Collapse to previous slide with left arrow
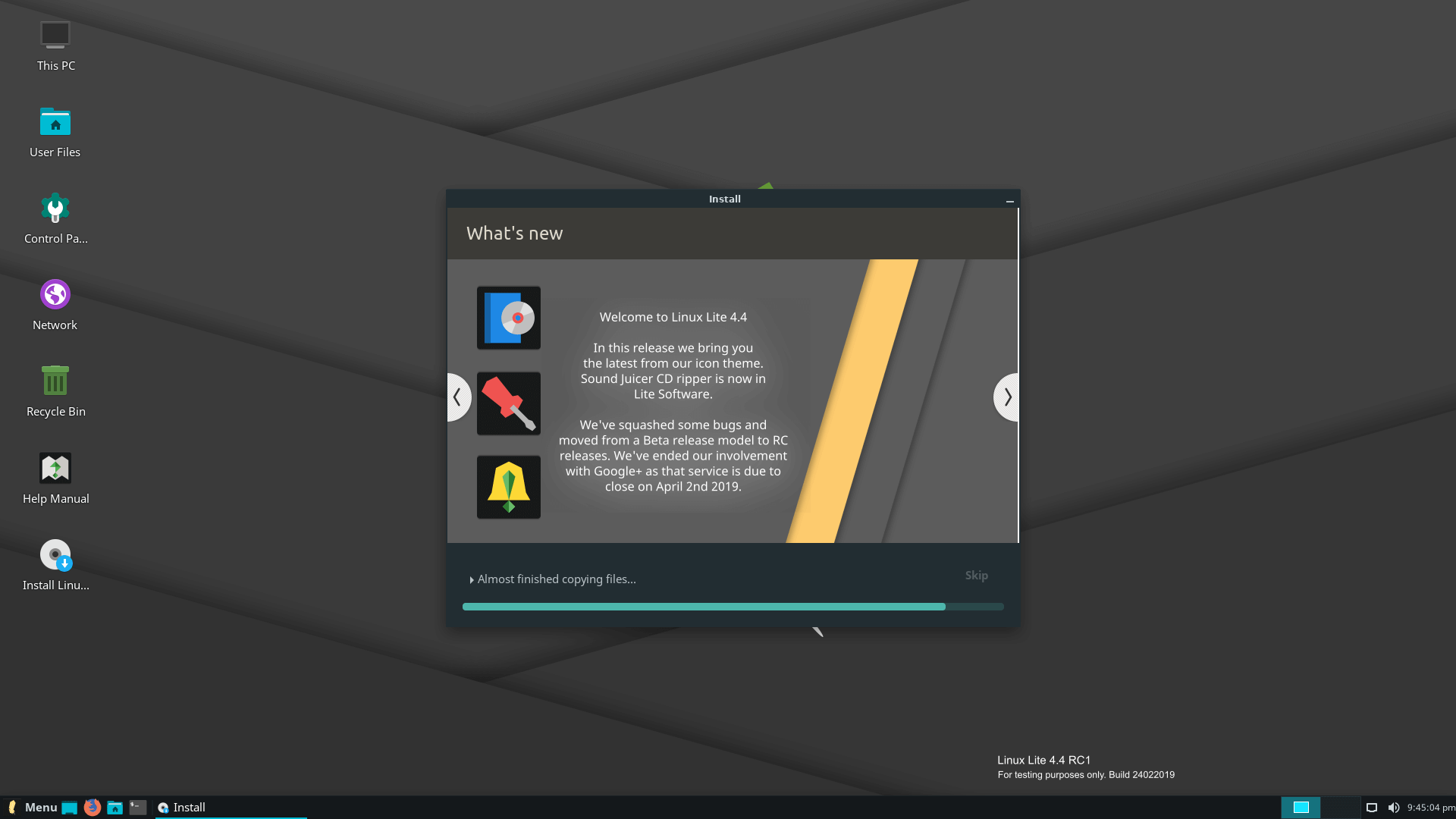This screenshot has width=1456, height=819. pos(458,396)
